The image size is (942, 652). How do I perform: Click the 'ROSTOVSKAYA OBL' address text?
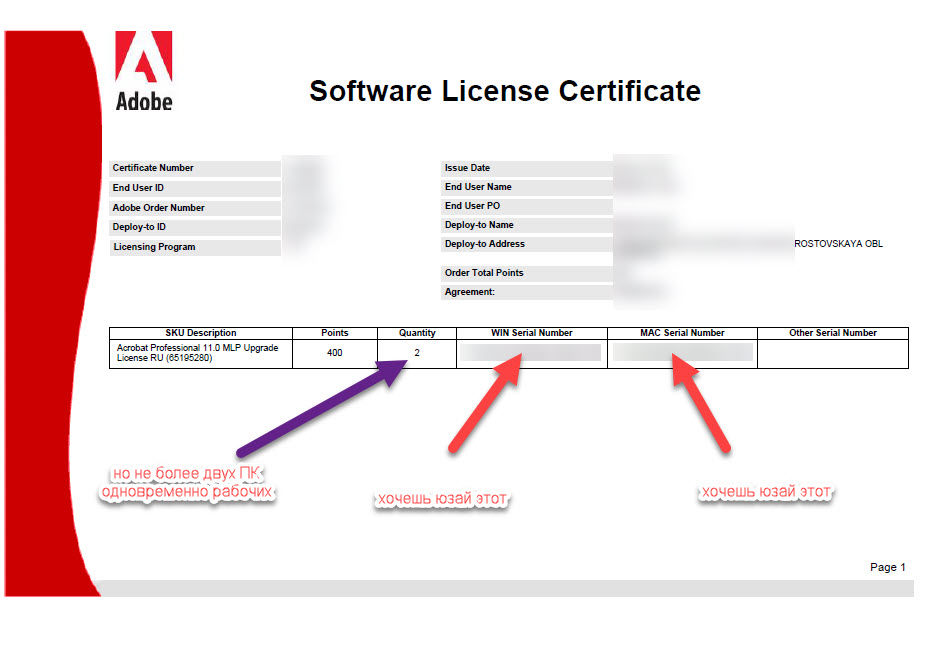[838, 244]
